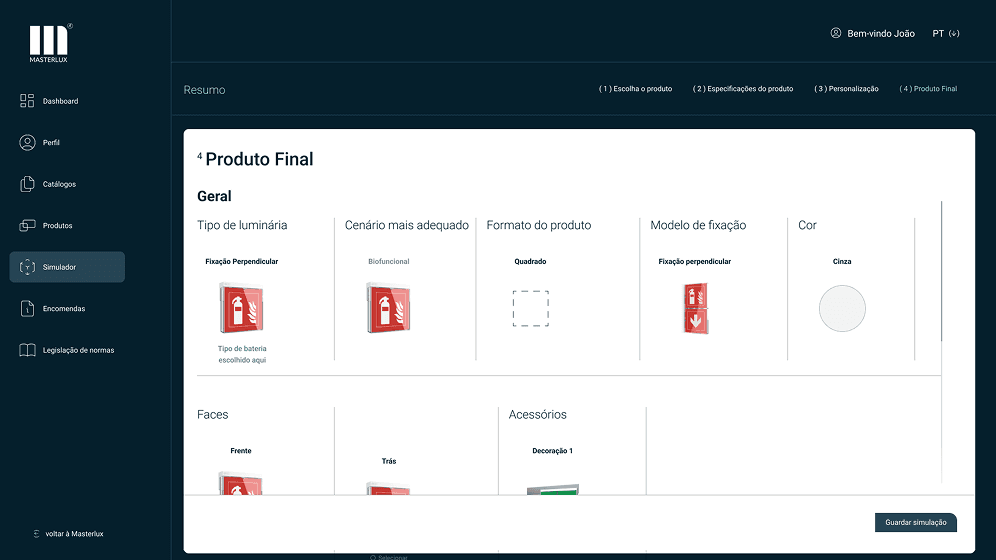This screenshot has height=560, width=996.
Task: Click the Cor heading
Action: coord(807,225)
